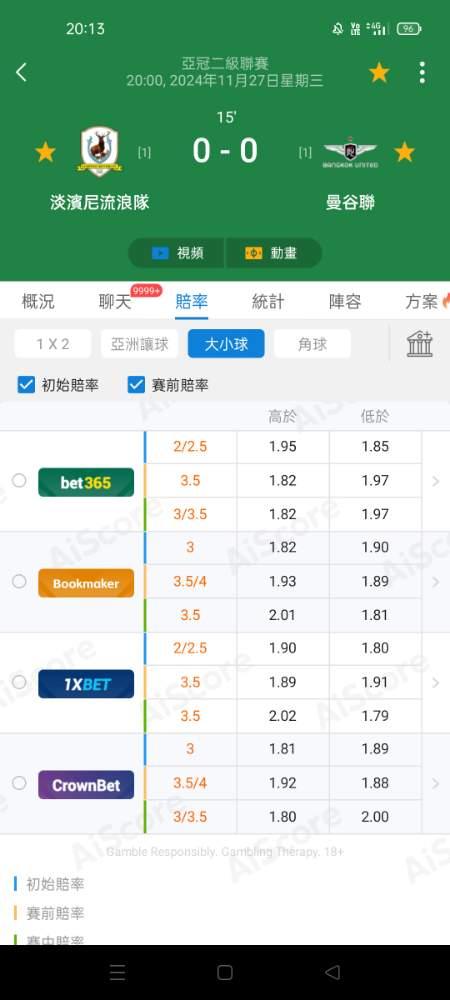Tap the back arrow at top left
The width and height of the screenshot is (450, 1000).
coord(21,72)
